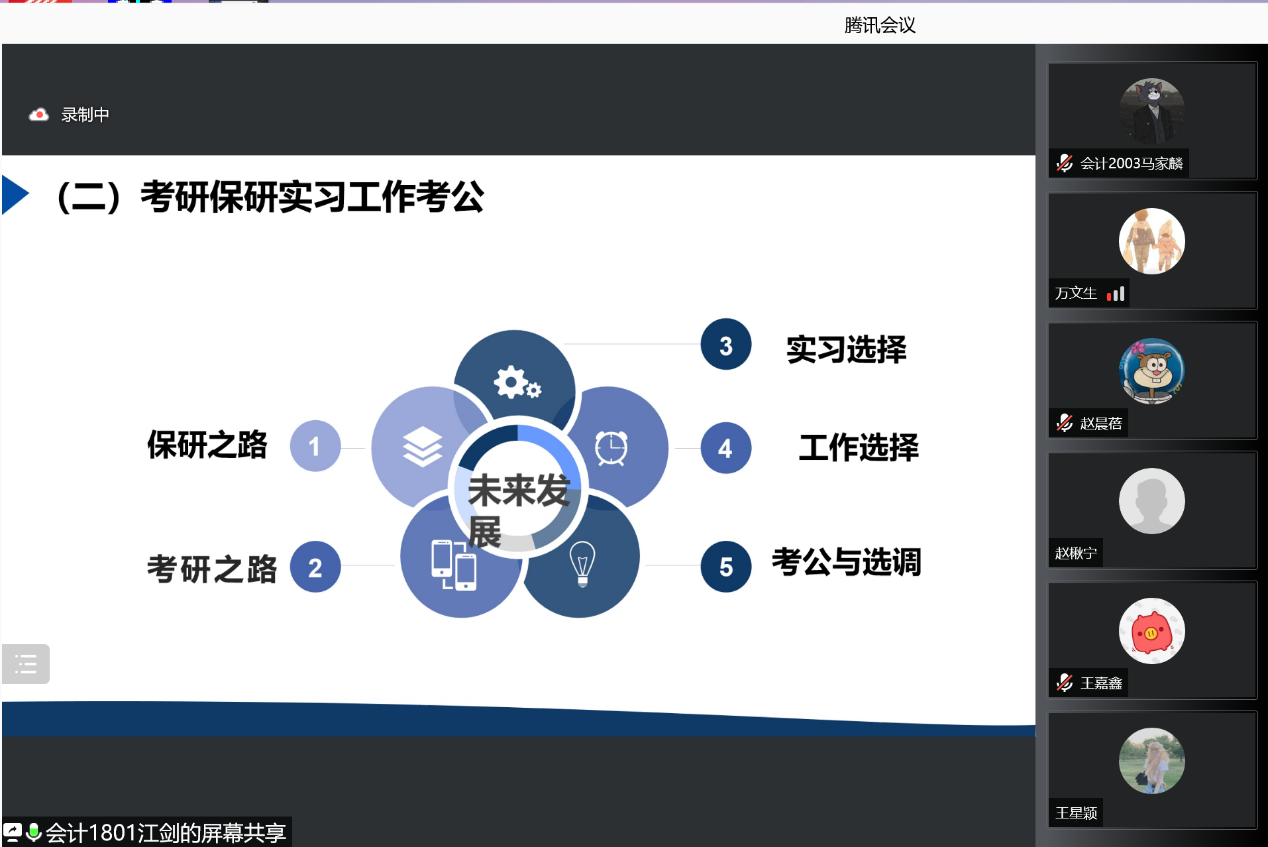Click number 1 badge for 保研之路
The height and width of the screenshot is (847, 1268).
315,446
